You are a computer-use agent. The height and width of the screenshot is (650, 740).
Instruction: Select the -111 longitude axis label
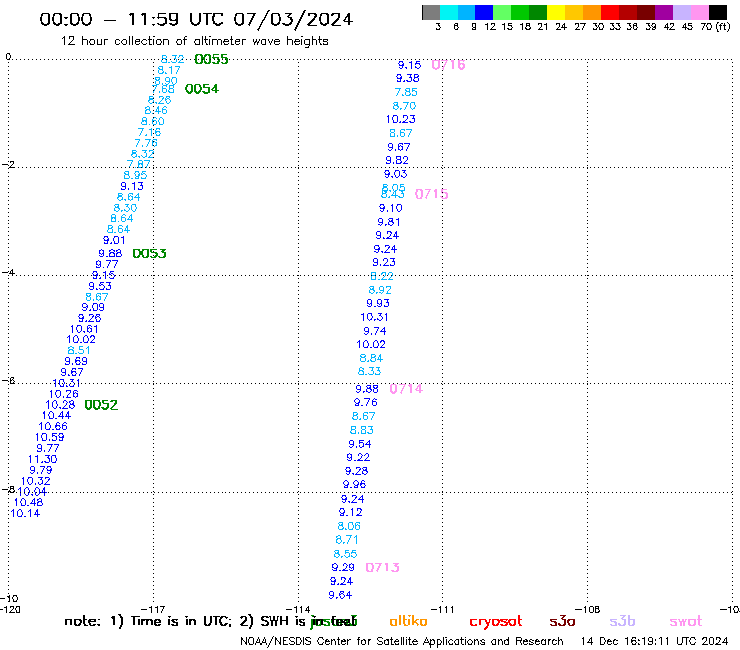443,609
